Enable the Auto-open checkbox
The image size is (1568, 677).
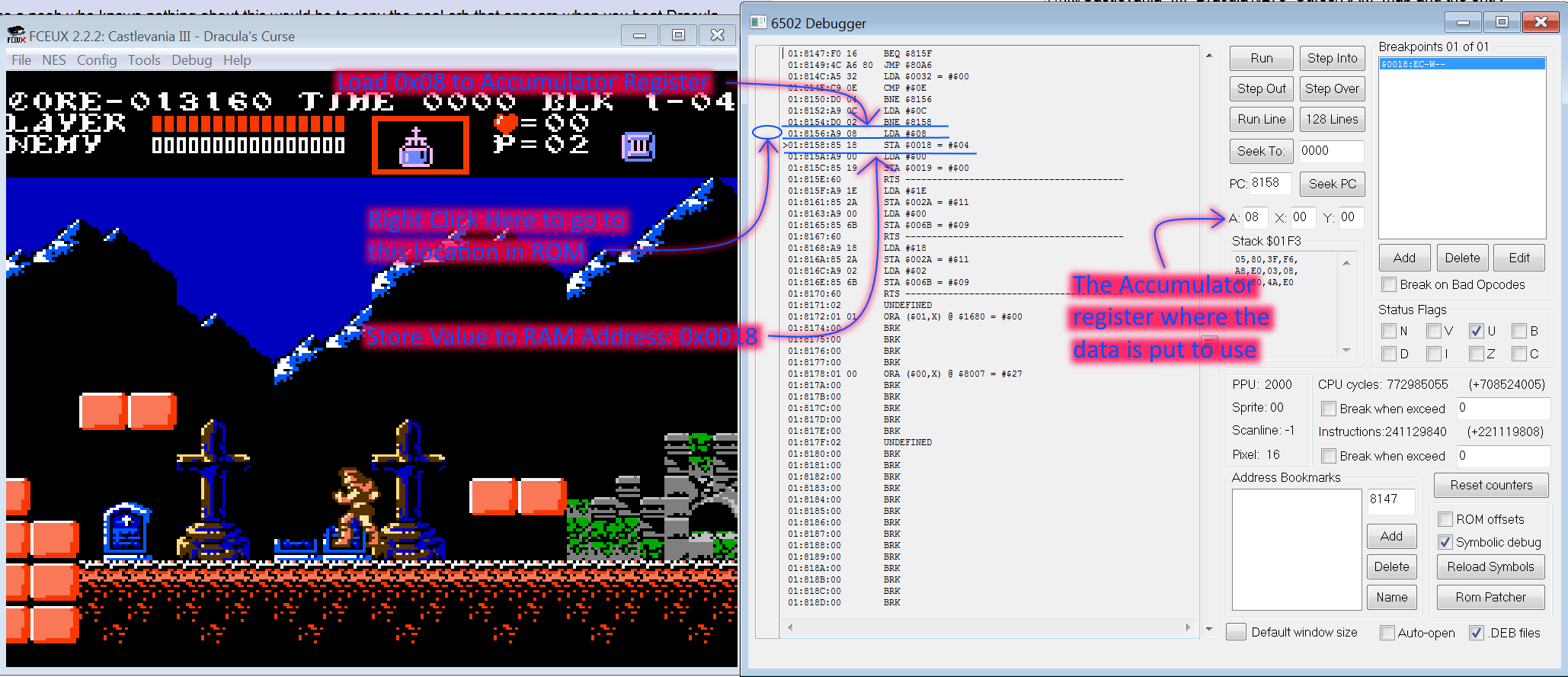[1387, 633]
